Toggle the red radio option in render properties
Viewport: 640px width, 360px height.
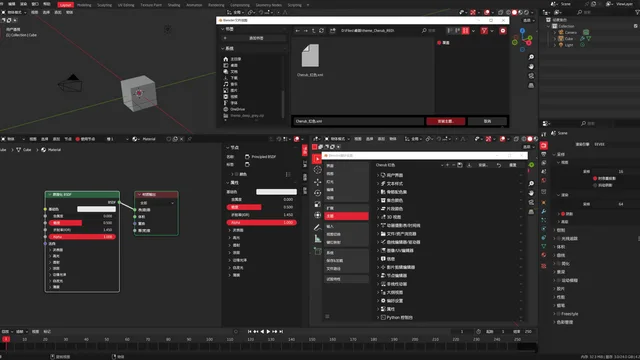pyautogui.click(x=595, y=178)
